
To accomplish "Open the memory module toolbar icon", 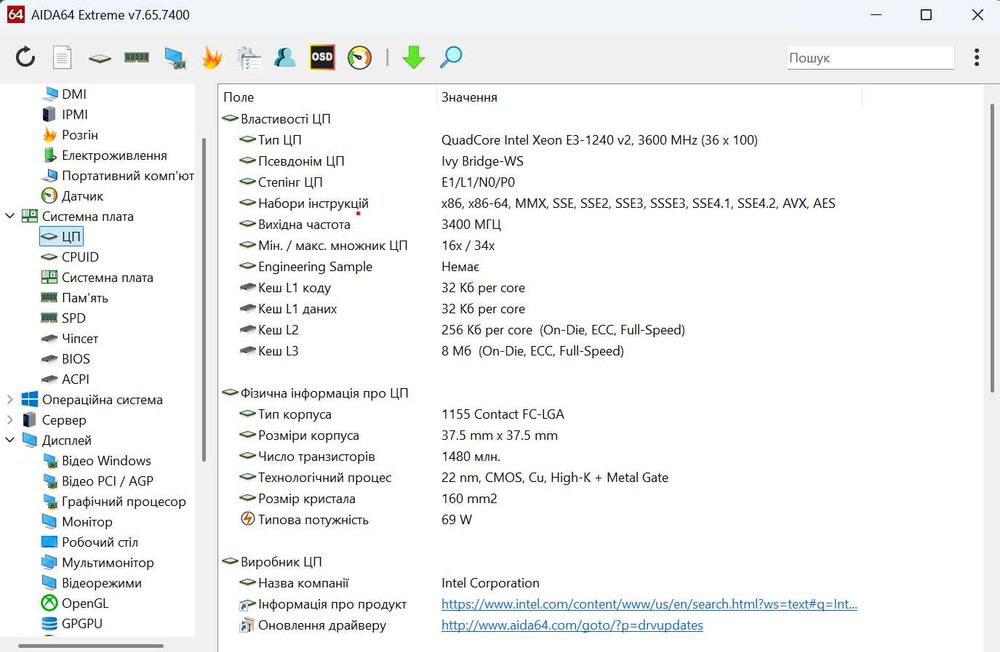I will tap(136, 57).
